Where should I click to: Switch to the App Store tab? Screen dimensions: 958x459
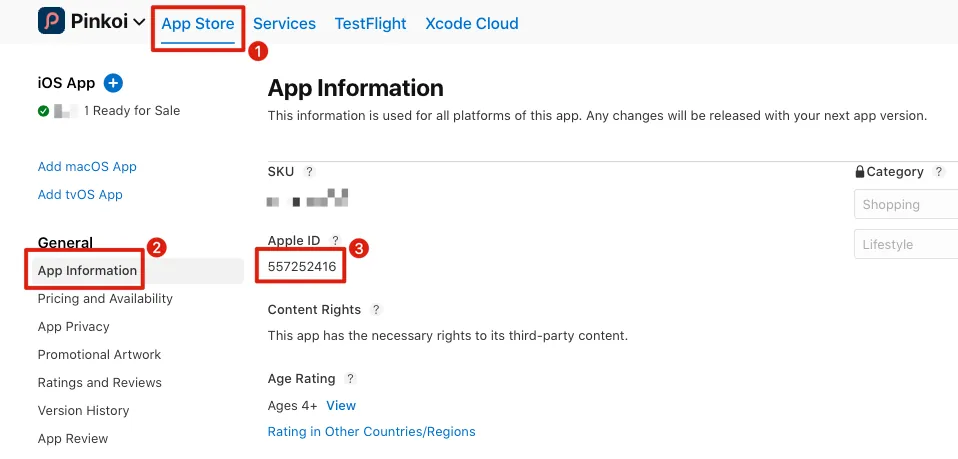[x=198, y=24]
